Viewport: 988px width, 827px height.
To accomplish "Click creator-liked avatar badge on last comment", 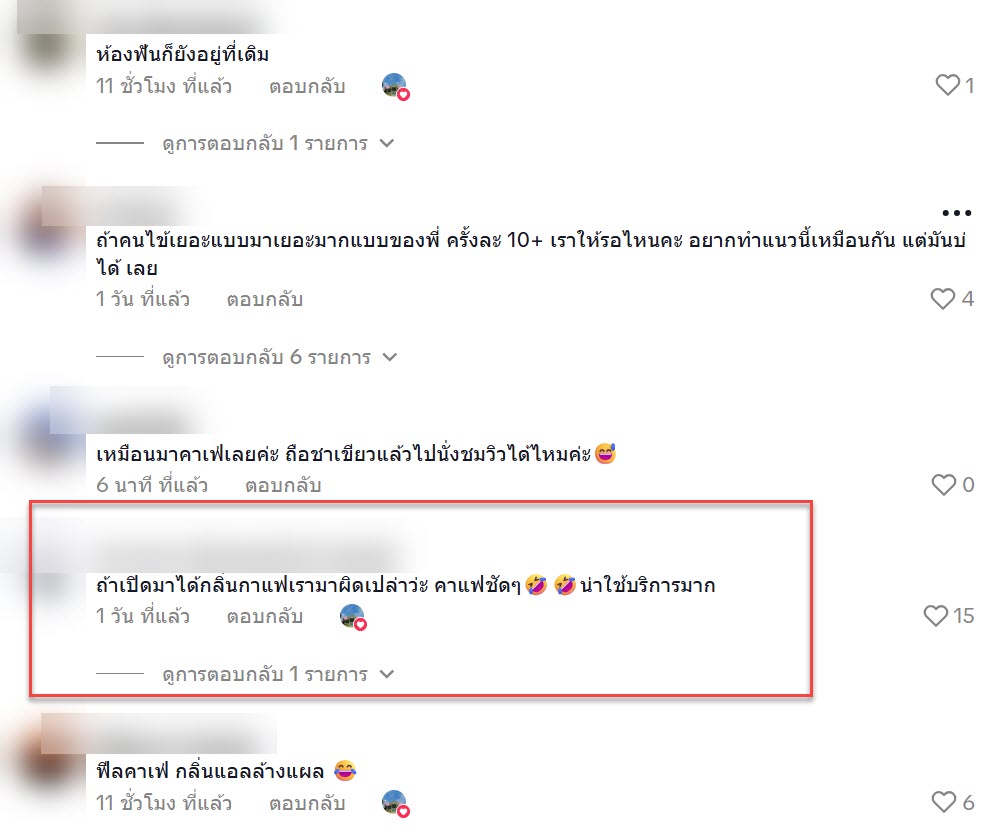I will (x=395, y=804).
